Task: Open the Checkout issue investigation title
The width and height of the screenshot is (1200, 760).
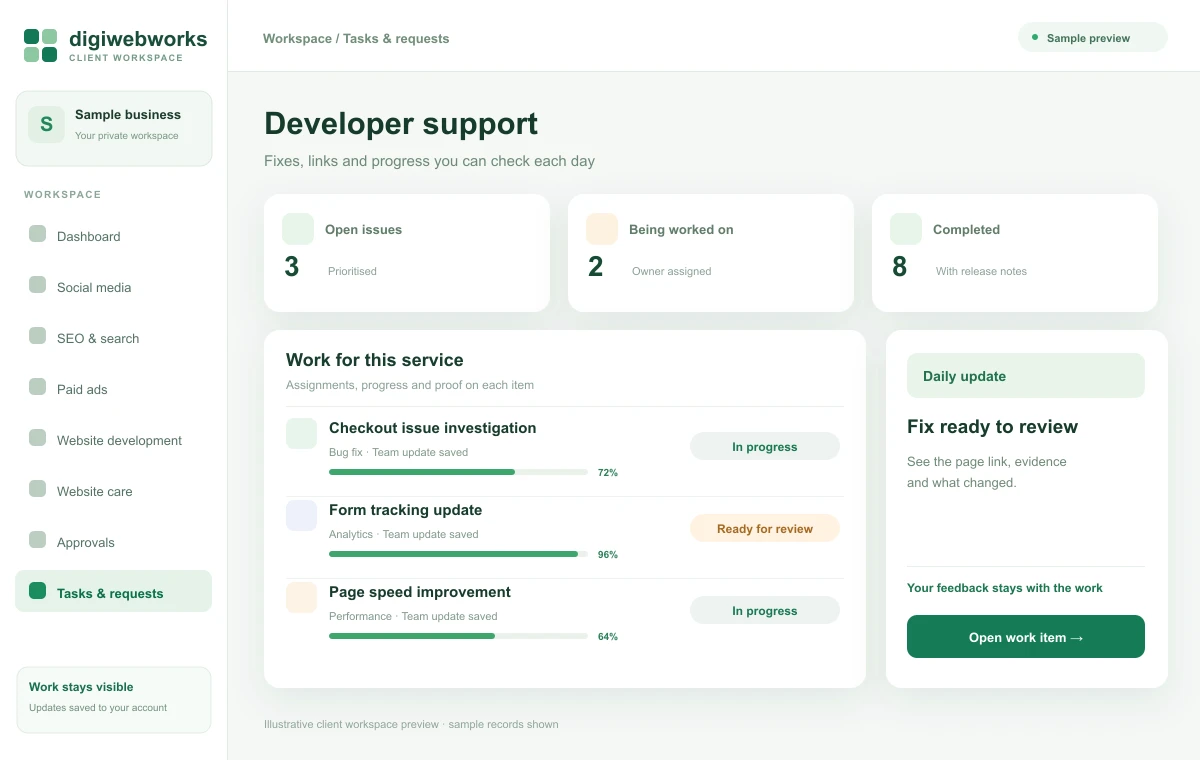Action: point(433,428)
